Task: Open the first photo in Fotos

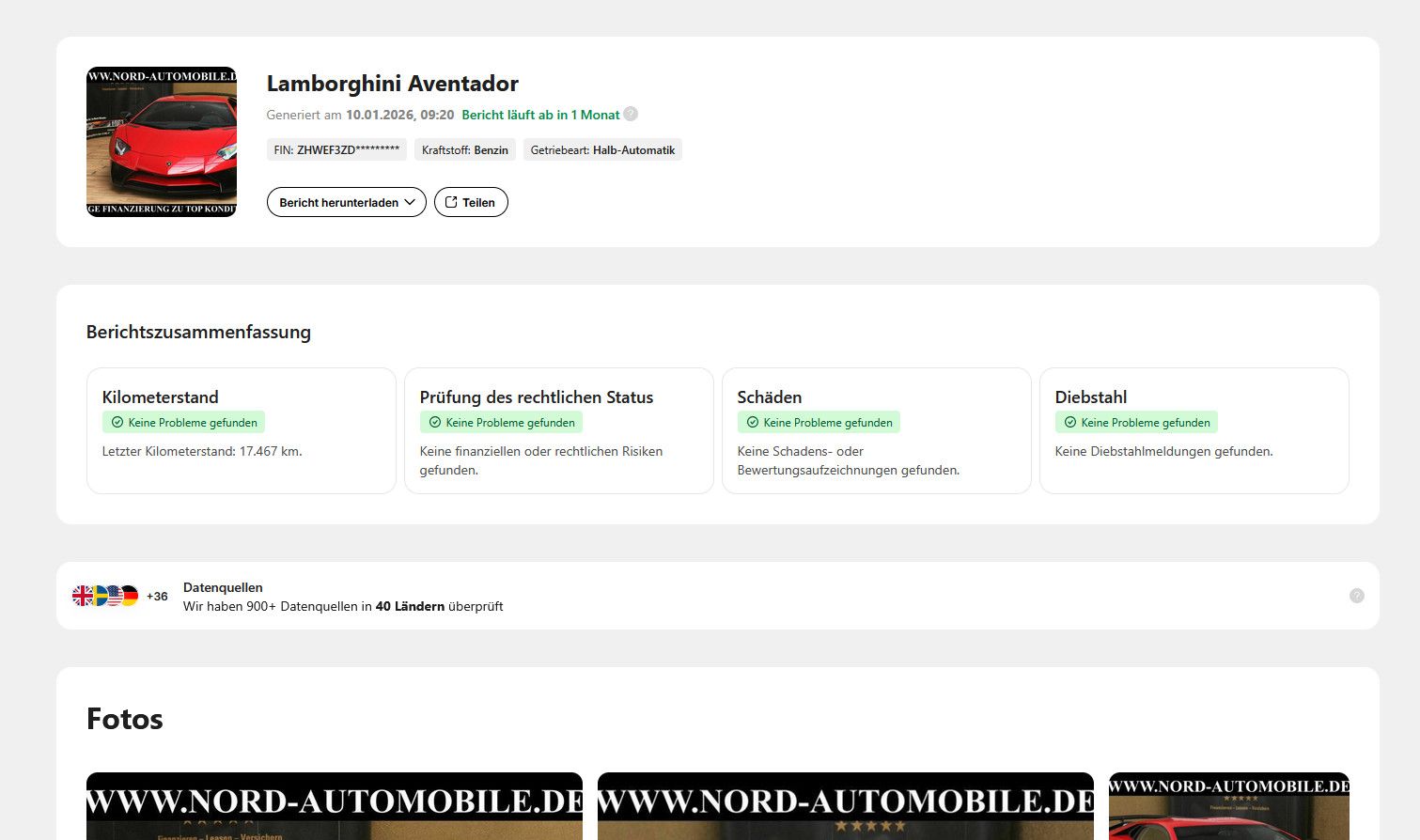Action: [x=334, y=805]
